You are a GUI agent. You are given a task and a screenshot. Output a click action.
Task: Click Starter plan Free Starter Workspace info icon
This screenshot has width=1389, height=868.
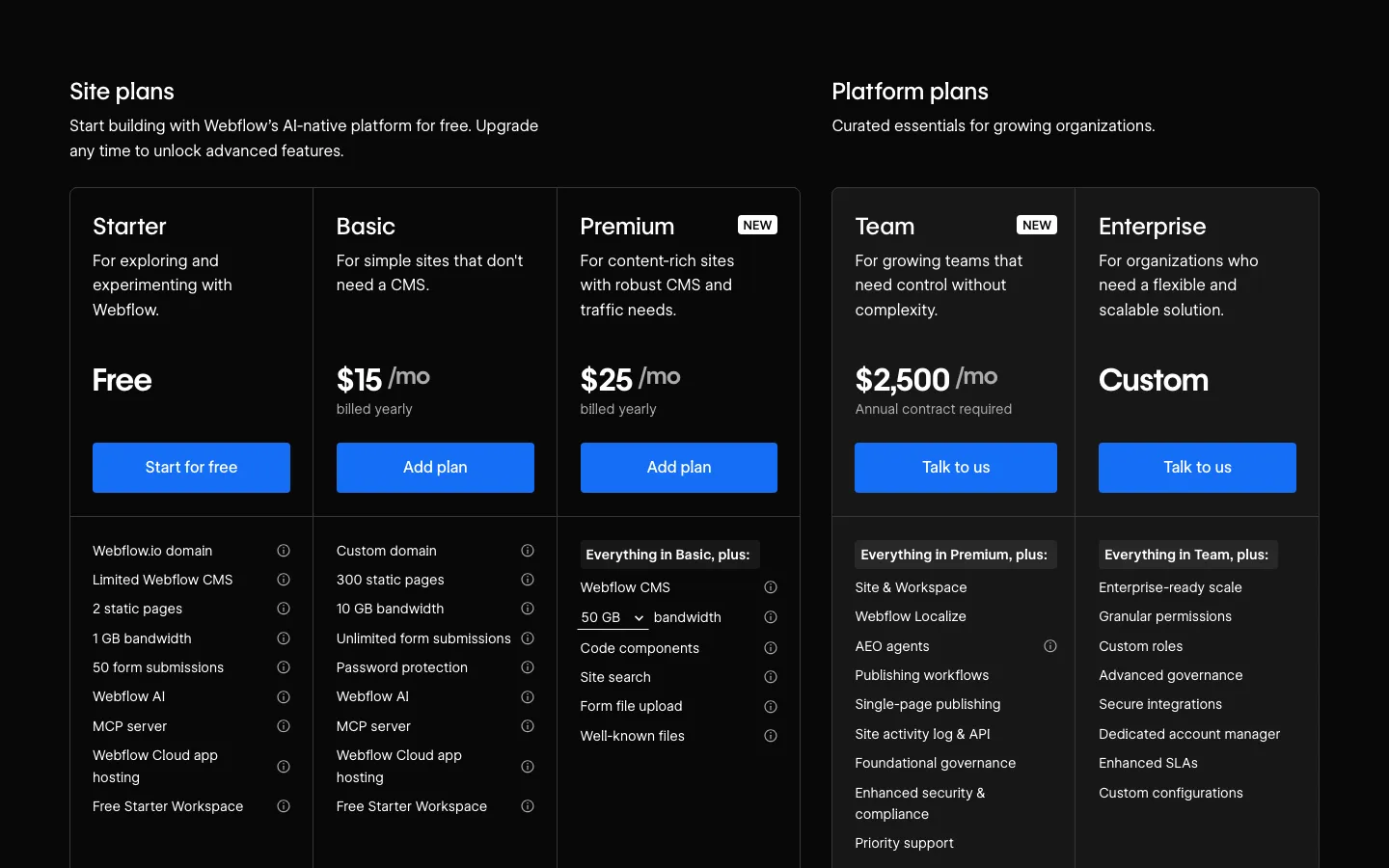pyautogui.click(x=284, y=806)
